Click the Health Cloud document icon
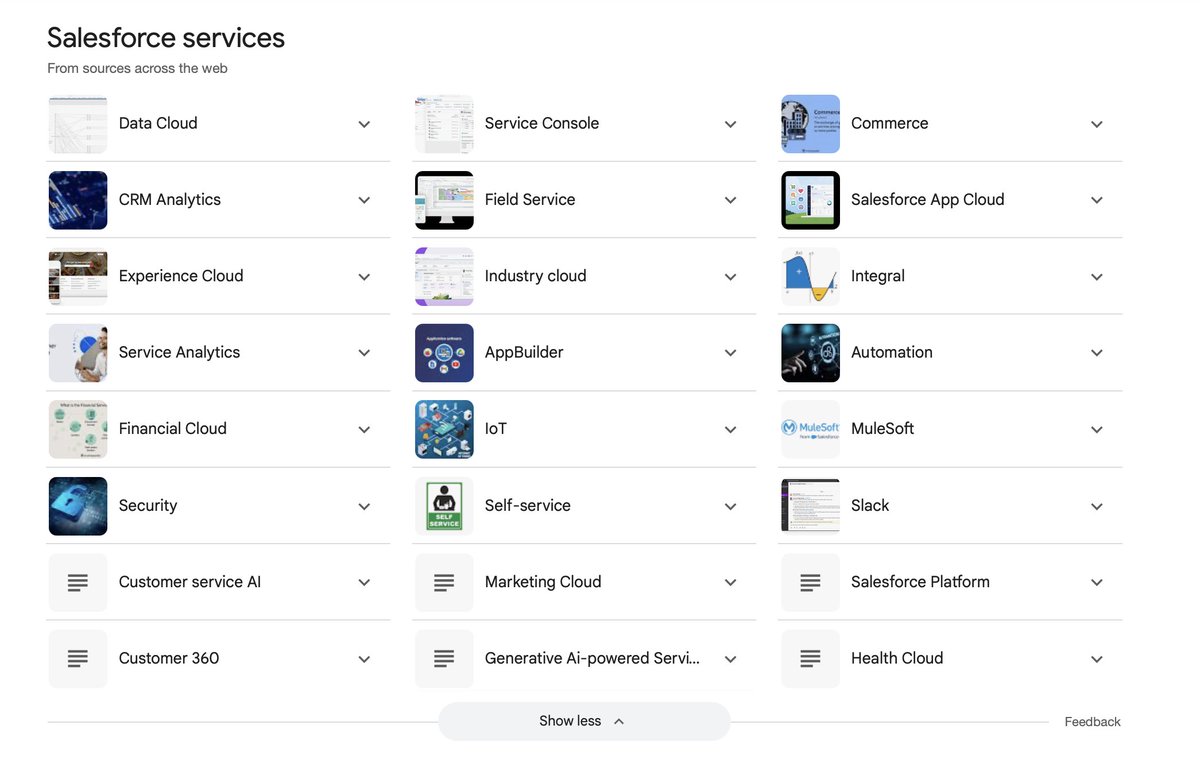 [x=810, y=658]
